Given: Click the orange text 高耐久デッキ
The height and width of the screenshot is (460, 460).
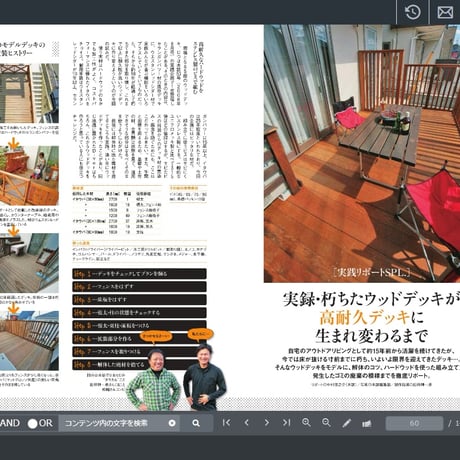Looking at the screenshot, I should 364,317.
